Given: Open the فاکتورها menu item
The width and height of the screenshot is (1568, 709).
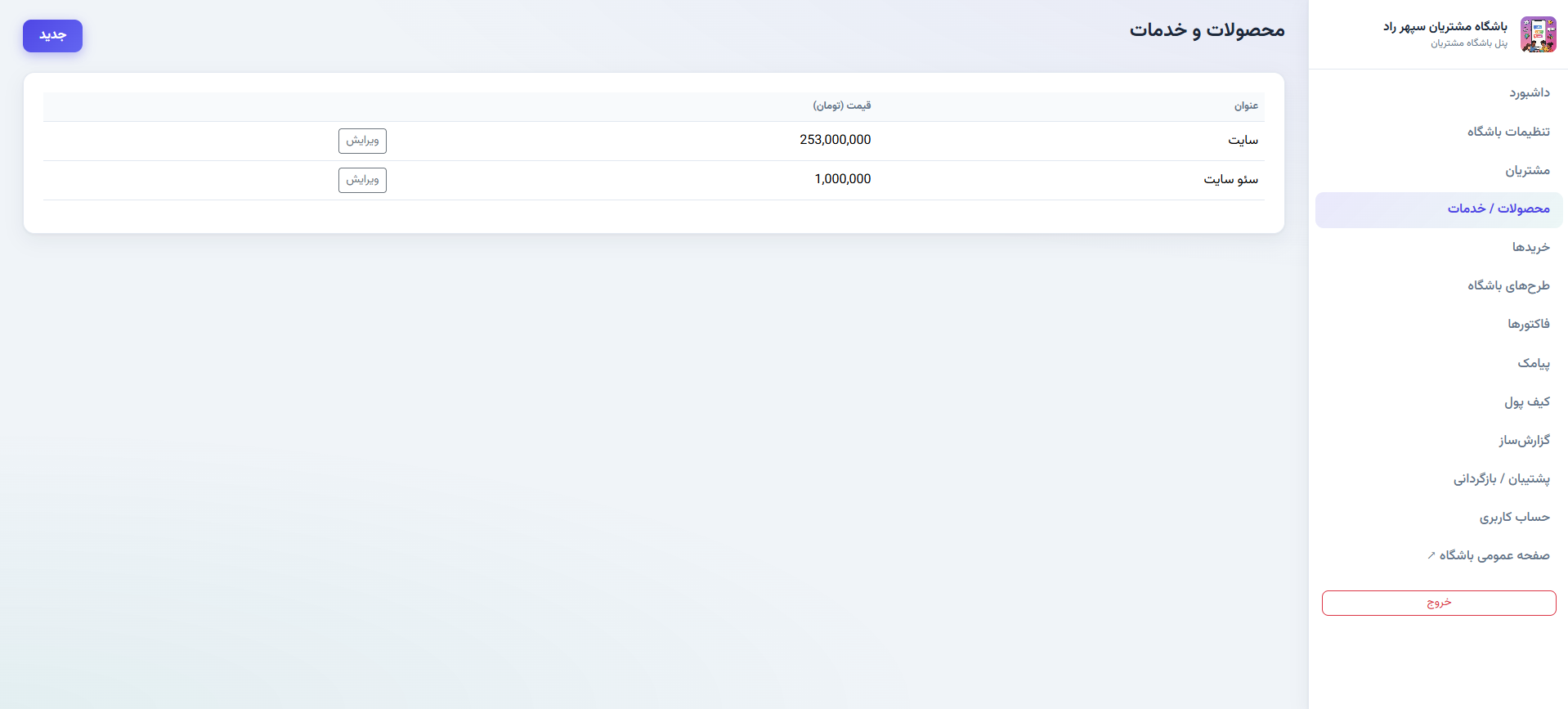Looking at the screenshot, I should [x=1439, y=325].
